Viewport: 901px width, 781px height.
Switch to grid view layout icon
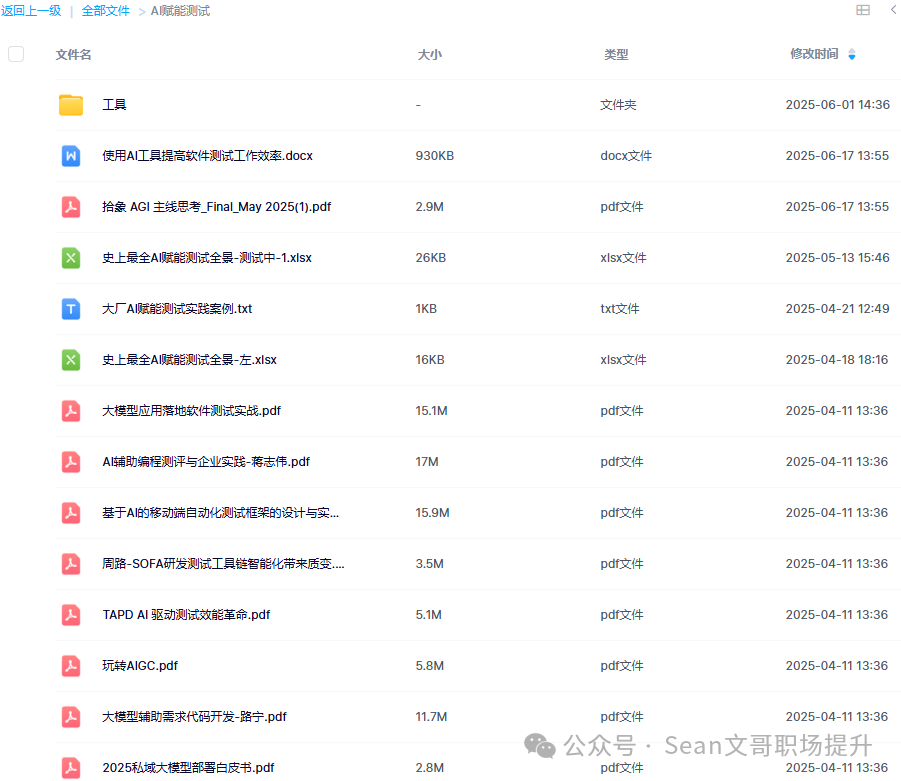(x=863, y=10)
